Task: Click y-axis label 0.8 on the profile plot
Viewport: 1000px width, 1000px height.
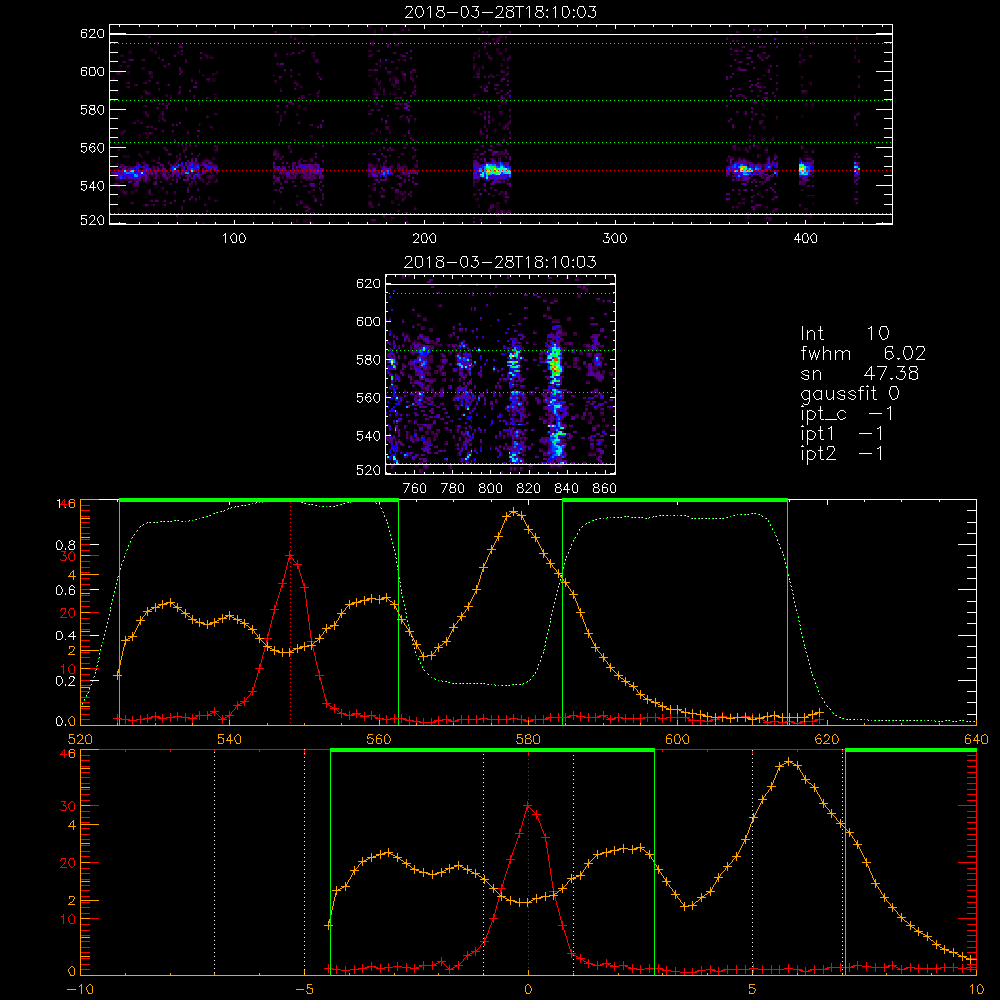Action: pyautogui.click(x=66, y=545)
